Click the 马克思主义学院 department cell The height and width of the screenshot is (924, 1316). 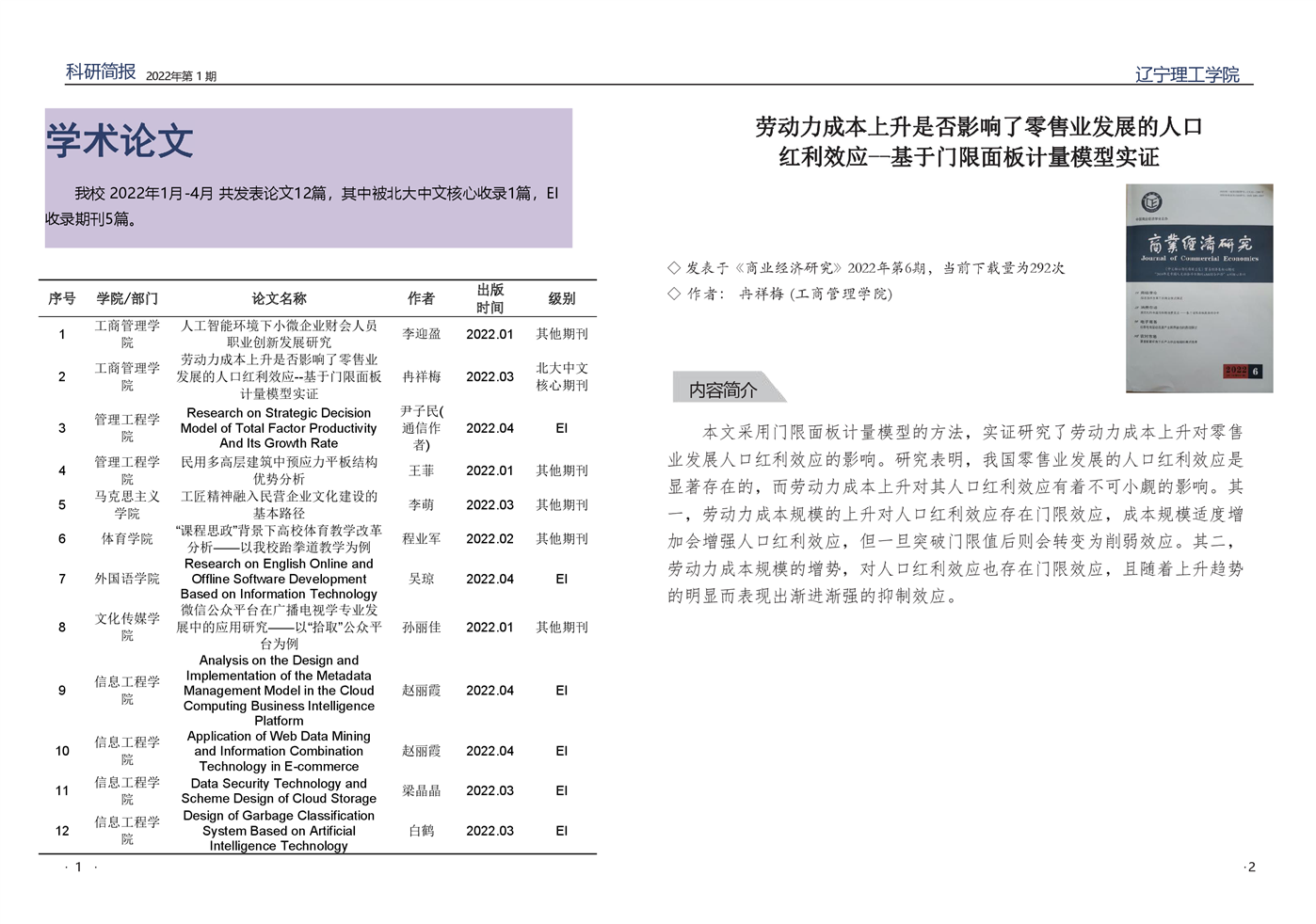[127, 504]
